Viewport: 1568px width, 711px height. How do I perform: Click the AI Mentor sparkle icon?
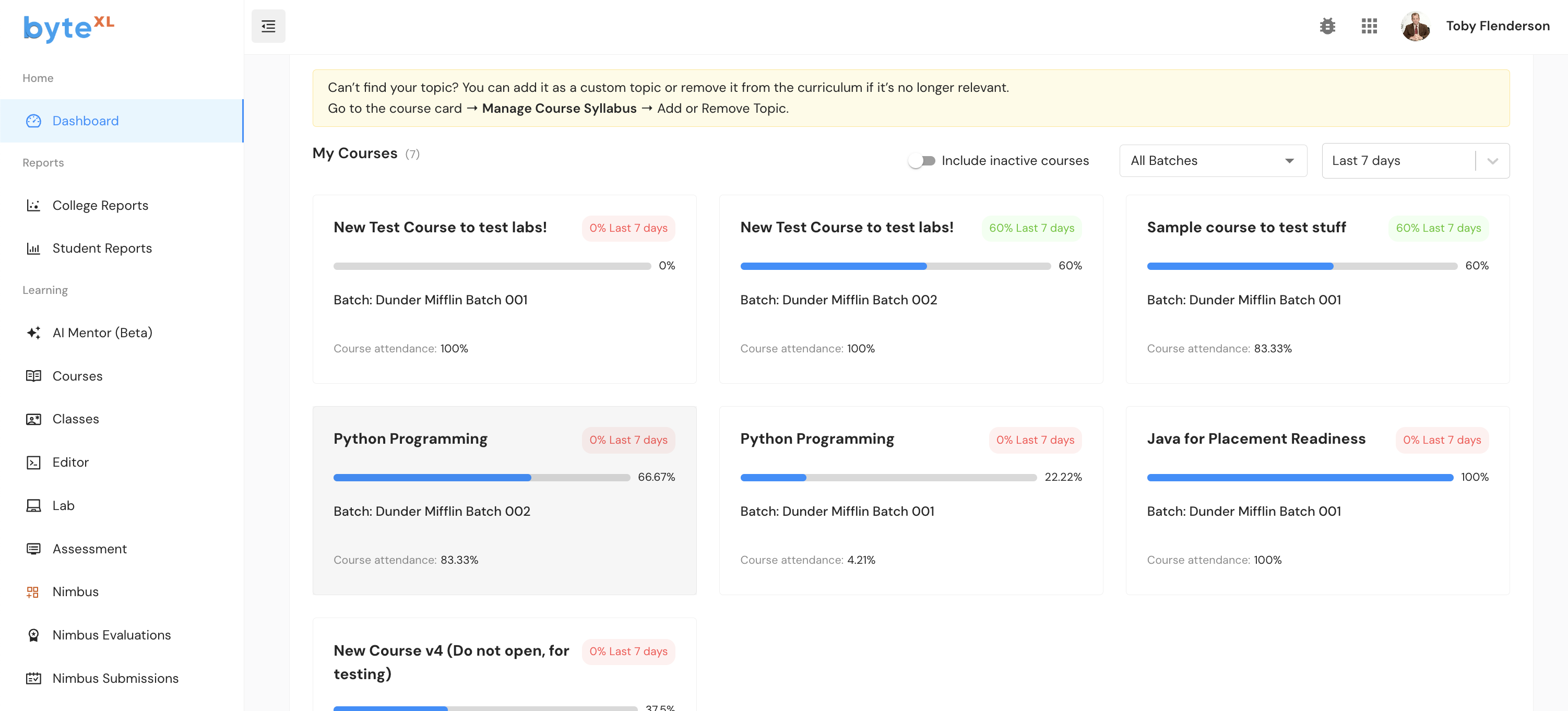pyautogui.click(x=33, y=333)
